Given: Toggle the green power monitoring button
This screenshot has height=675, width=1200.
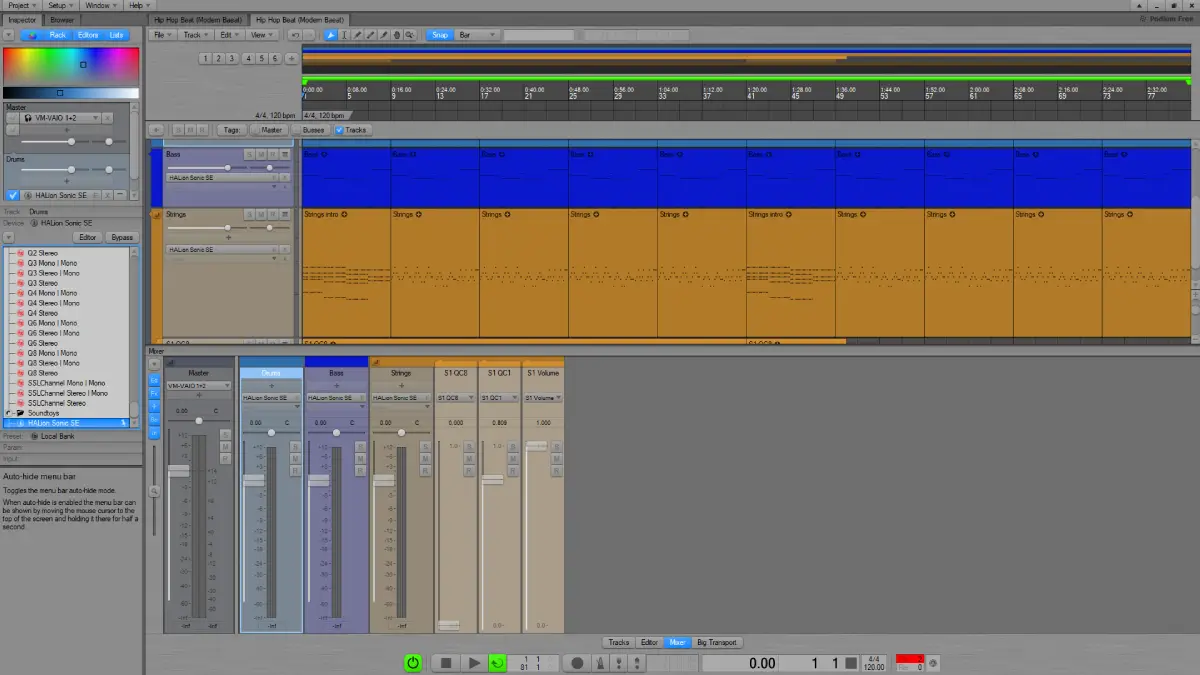Looking at the screenshot, I should (413, 662).
